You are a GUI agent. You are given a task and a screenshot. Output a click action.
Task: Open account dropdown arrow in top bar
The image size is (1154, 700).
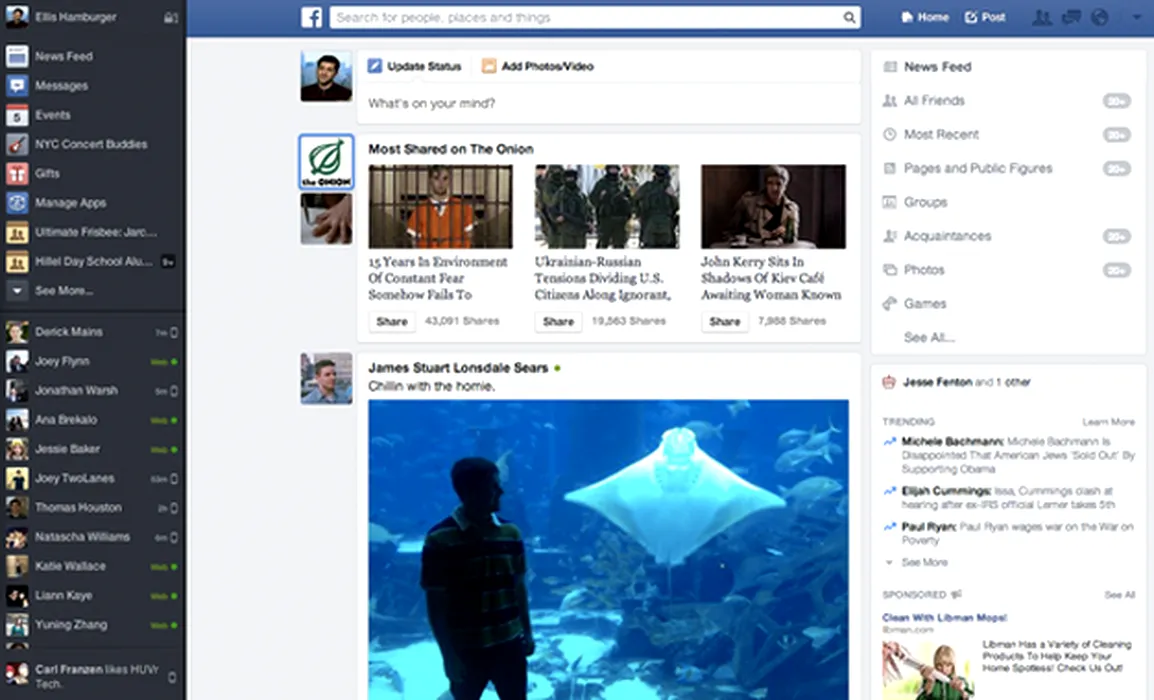pos(1136,17)
